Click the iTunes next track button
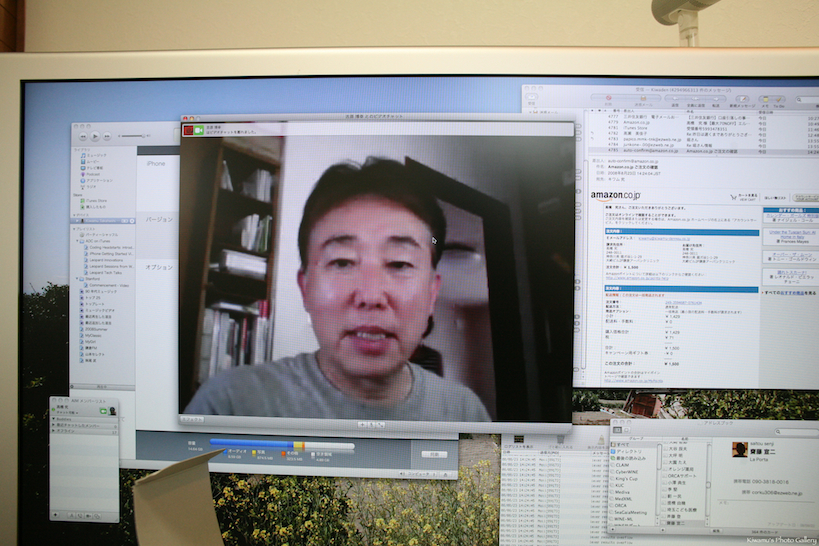 [107, 136]
